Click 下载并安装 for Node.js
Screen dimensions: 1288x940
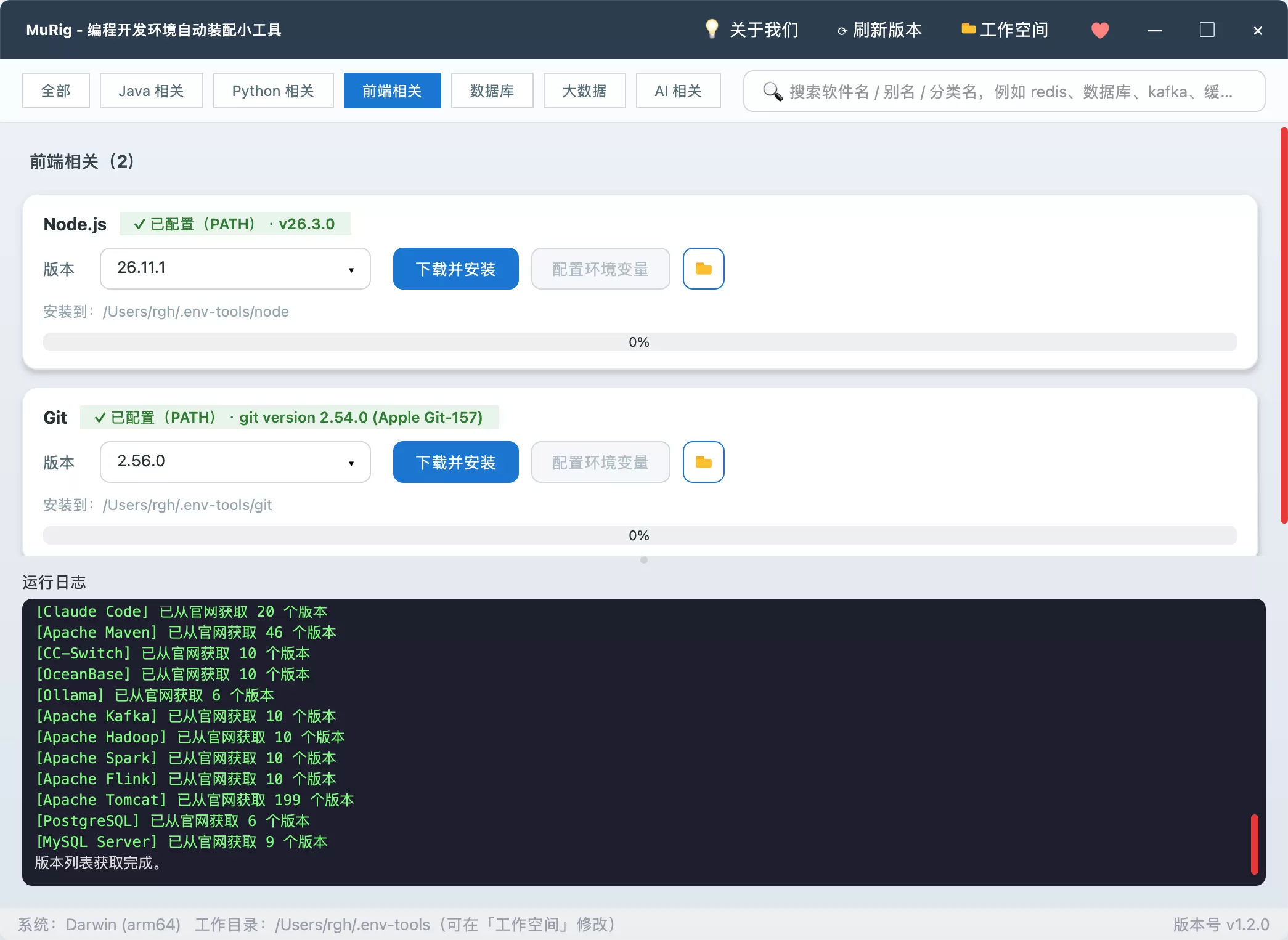(x=455, y=269)
